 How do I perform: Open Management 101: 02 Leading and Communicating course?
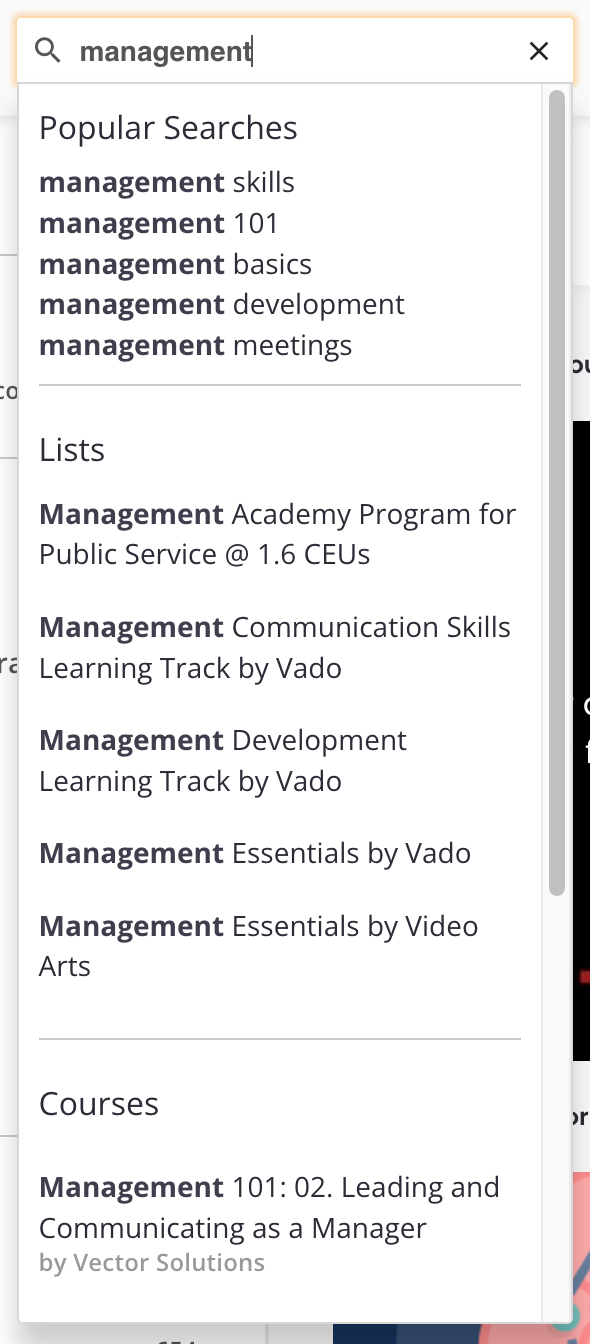click(x=270, y=1207)
